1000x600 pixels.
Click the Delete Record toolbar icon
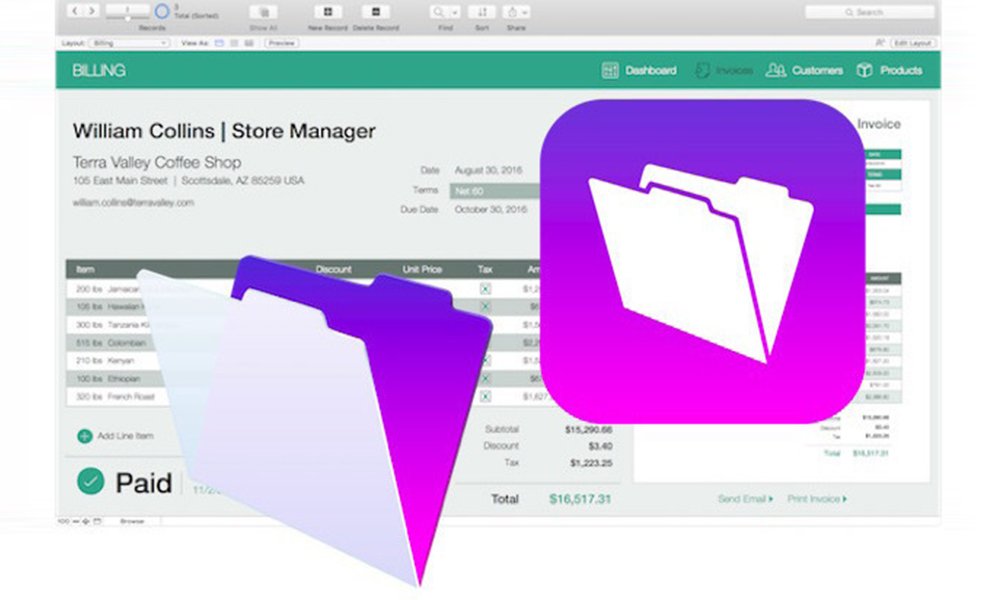click(x=376, y=11)
